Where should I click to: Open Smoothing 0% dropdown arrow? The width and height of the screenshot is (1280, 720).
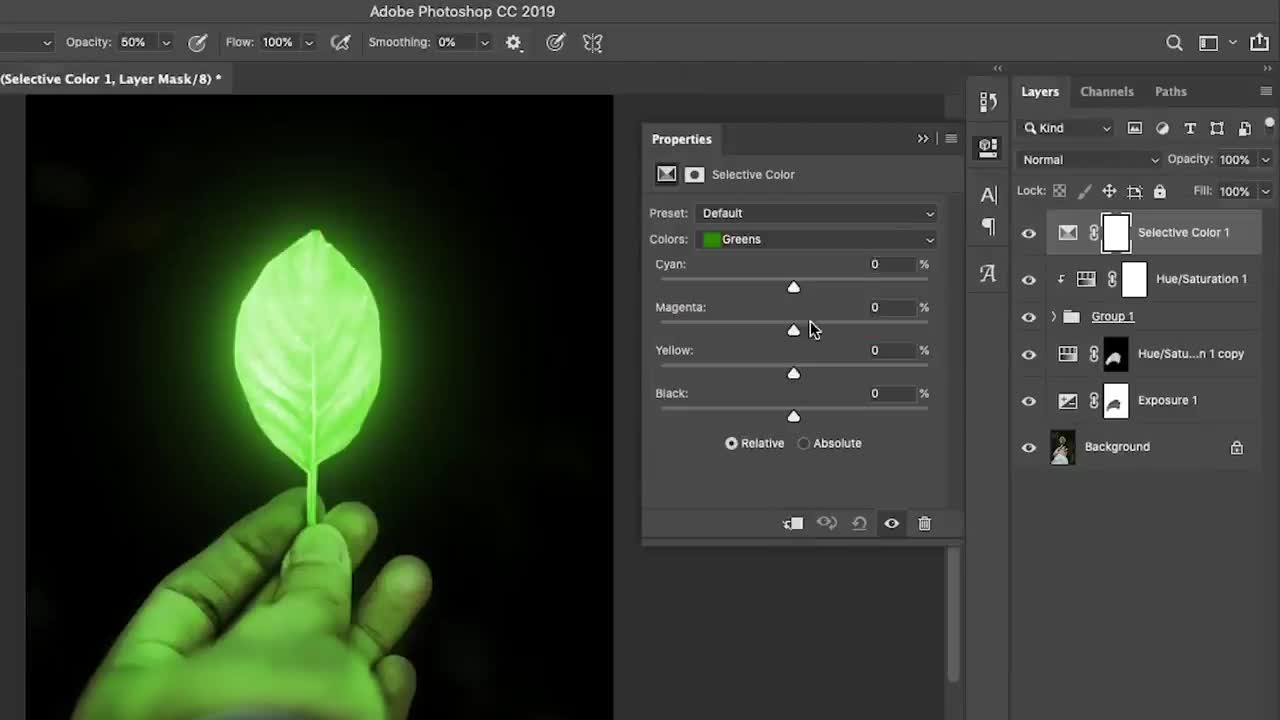(x=484, y=42)
